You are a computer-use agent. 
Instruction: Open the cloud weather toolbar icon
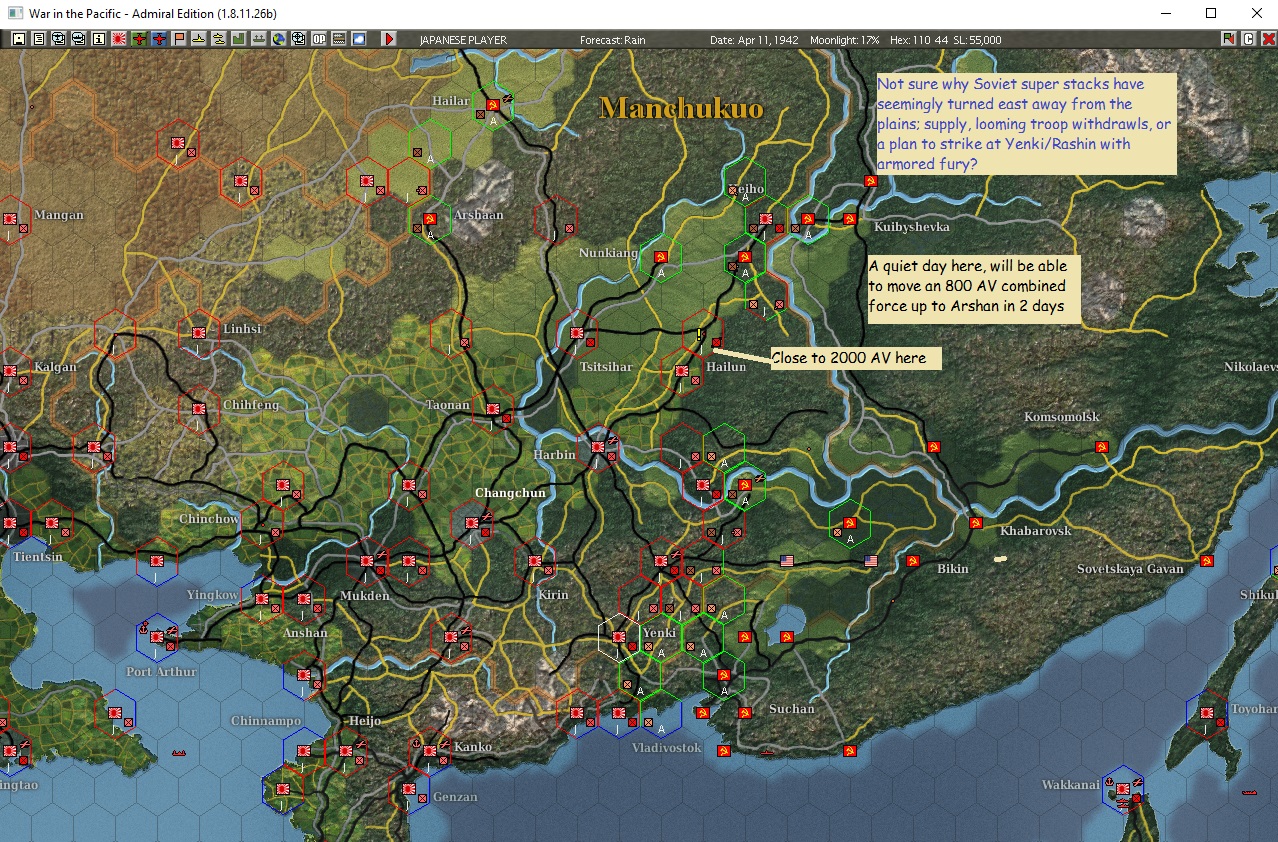[x=359, y=39]
